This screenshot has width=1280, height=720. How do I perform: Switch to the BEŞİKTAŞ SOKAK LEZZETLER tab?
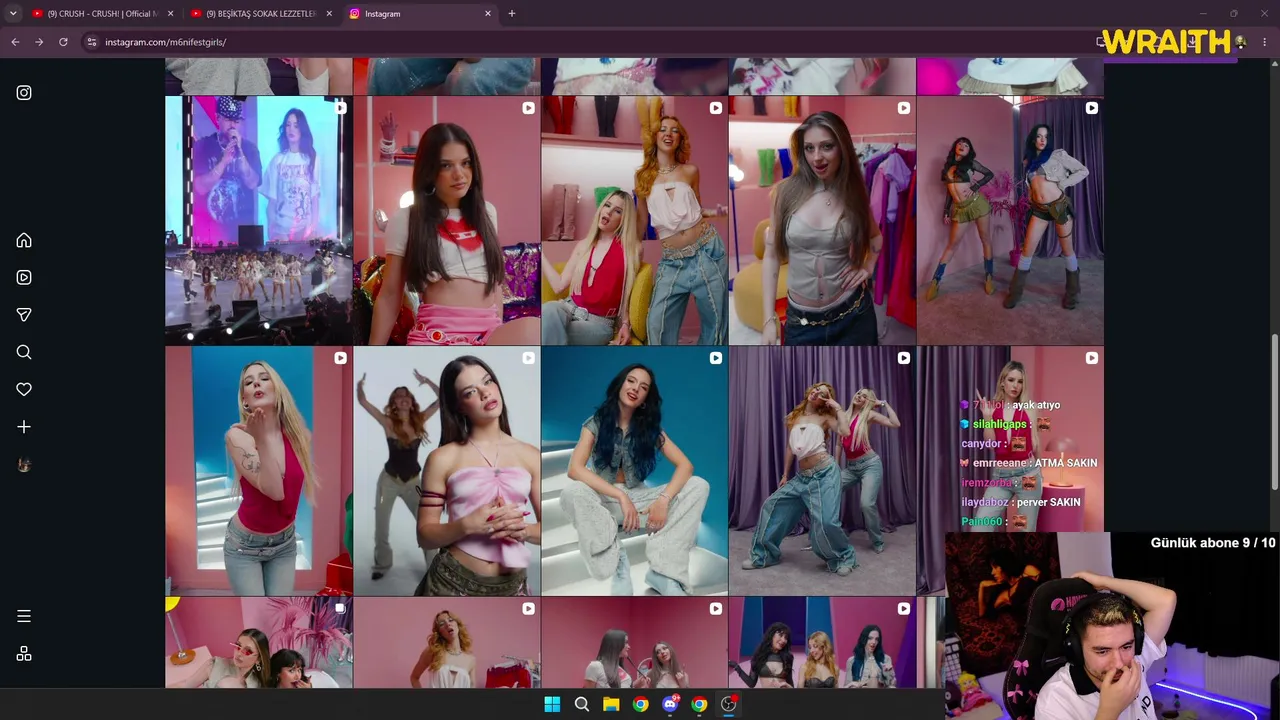pos(262,14)
